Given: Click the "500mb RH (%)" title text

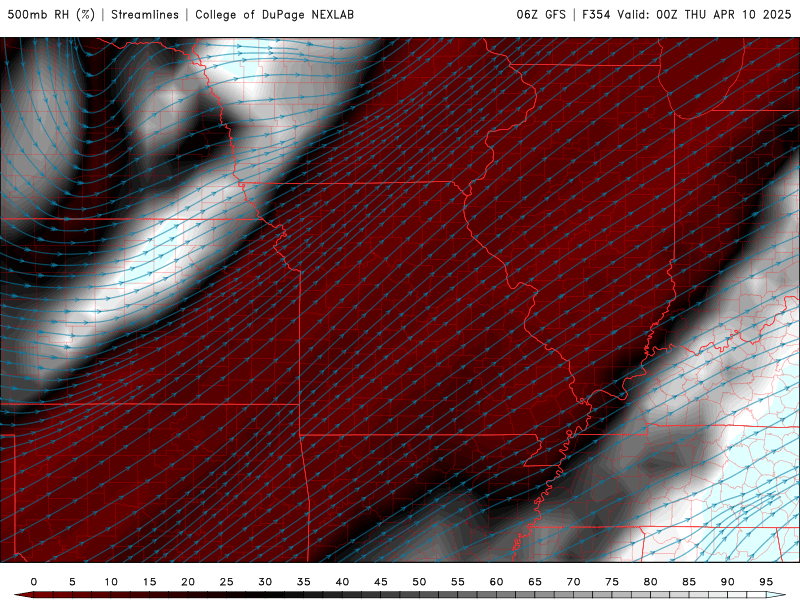Looking at the screenshot, I should tap(51, 15).
